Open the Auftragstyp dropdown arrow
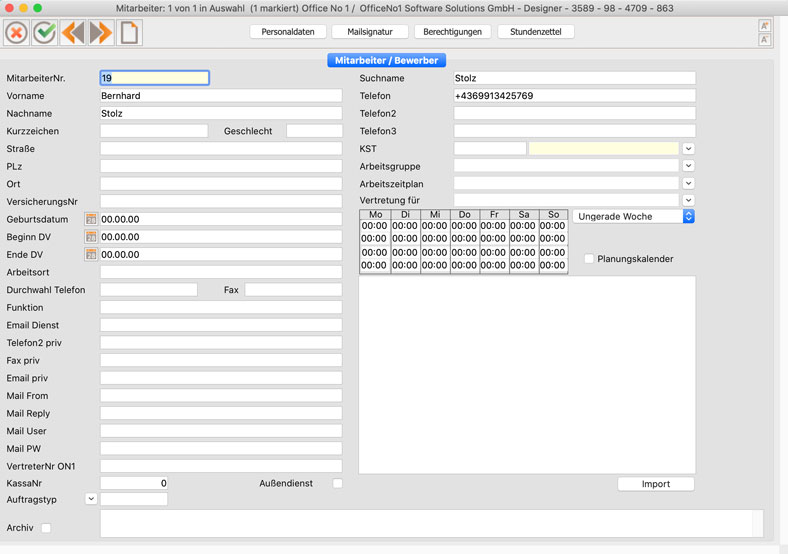The image size is (788, 554). [x=90, y=499]
